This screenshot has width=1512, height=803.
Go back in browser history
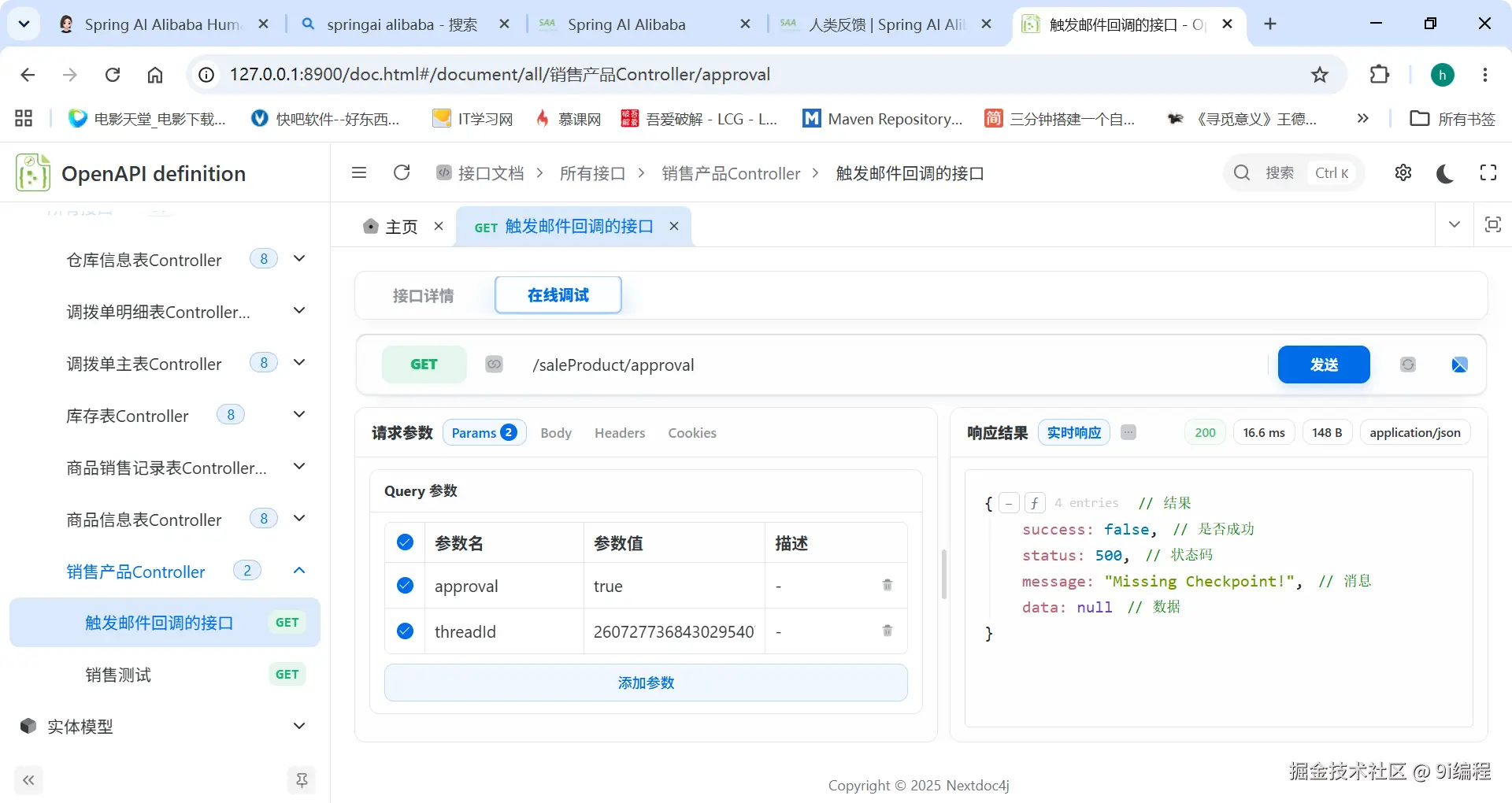click(28, 75)
